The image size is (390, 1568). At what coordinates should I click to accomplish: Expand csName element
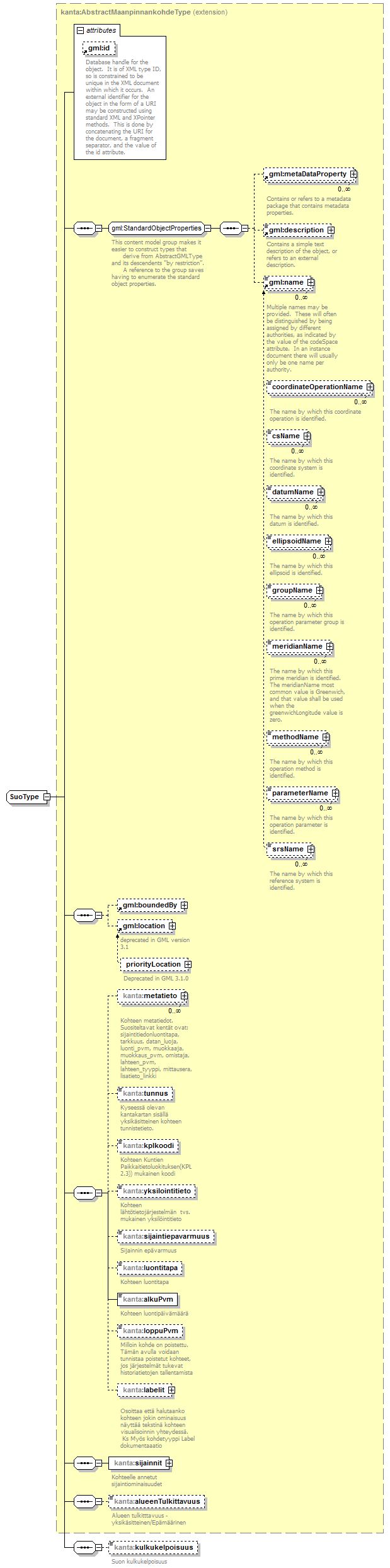(x=307, y=436)
